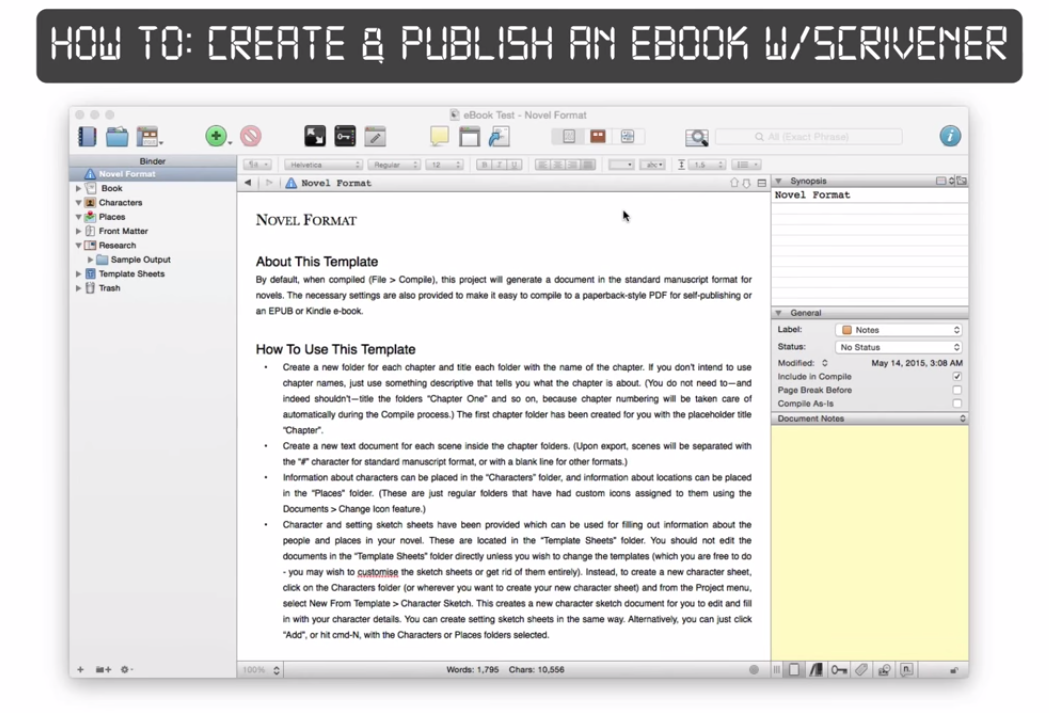
Task: Click add folder icon below the binder
Action: pyautogui.click(x=103, y=670)
